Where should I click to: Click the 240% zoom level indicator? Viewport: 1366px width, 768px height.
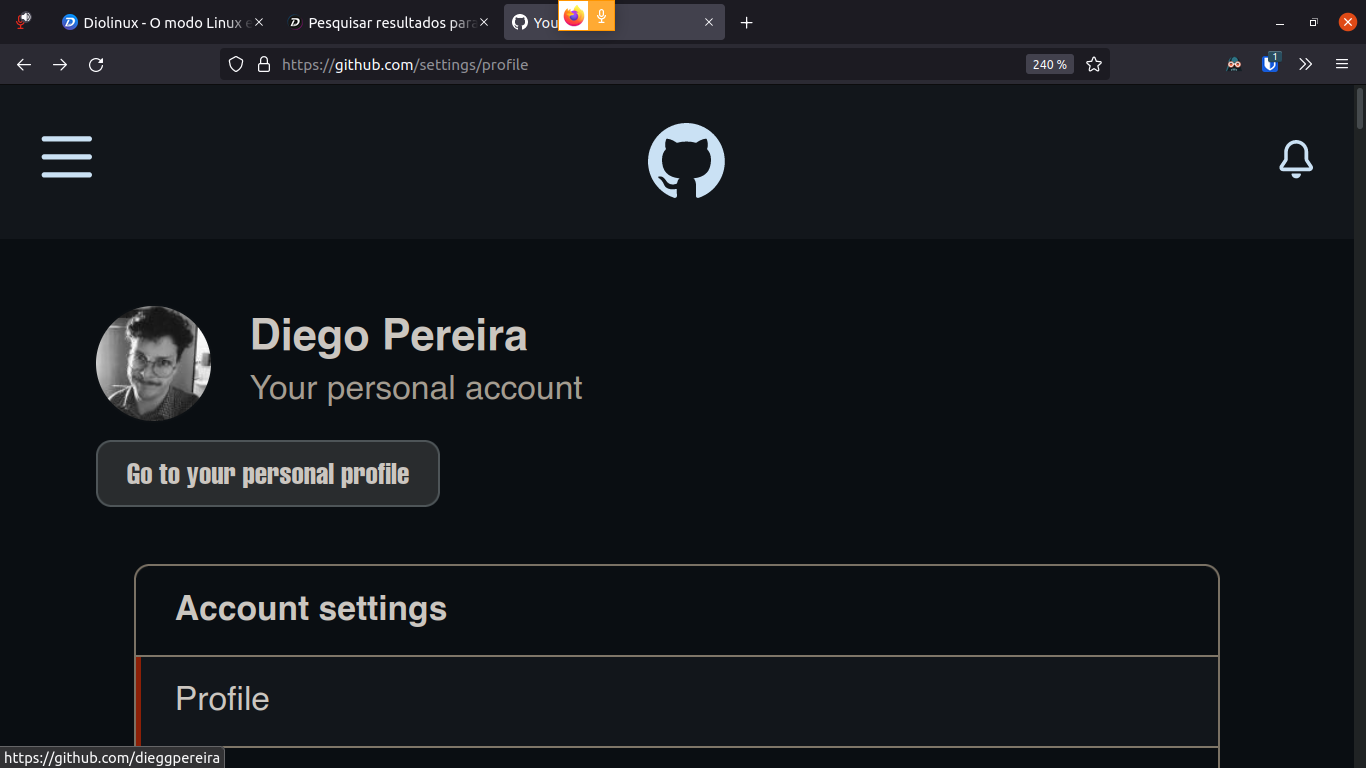point(1049,64)
